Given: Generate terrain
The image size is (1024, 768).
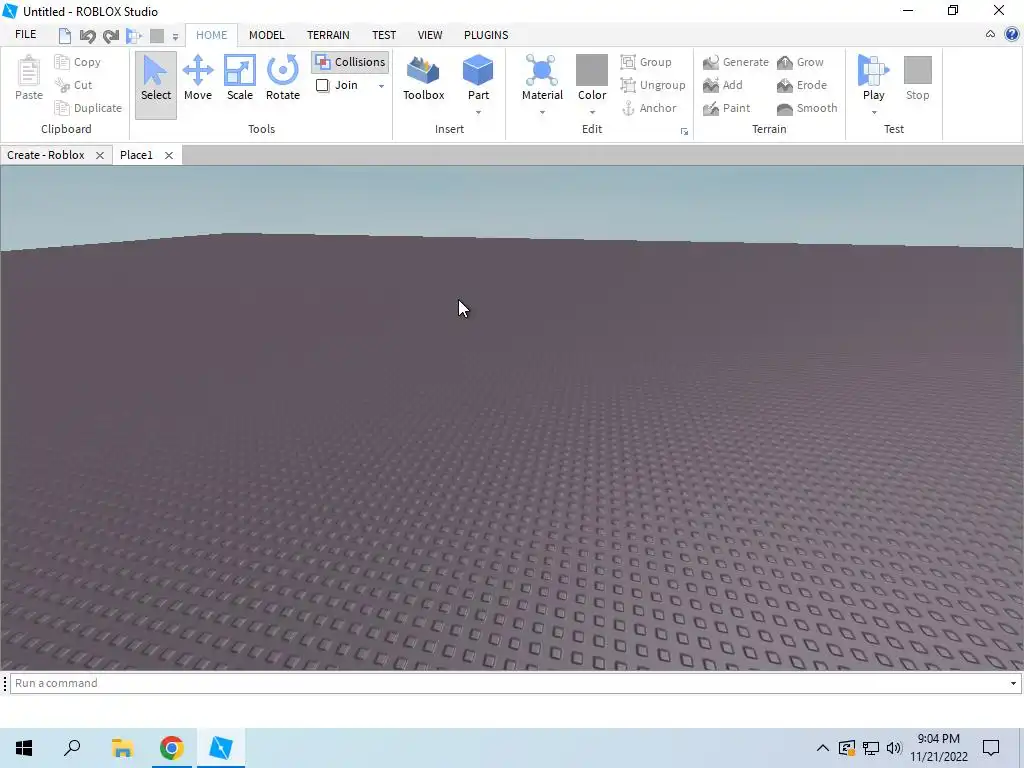Looking at the screenshot, I should [x=735, y=62].
